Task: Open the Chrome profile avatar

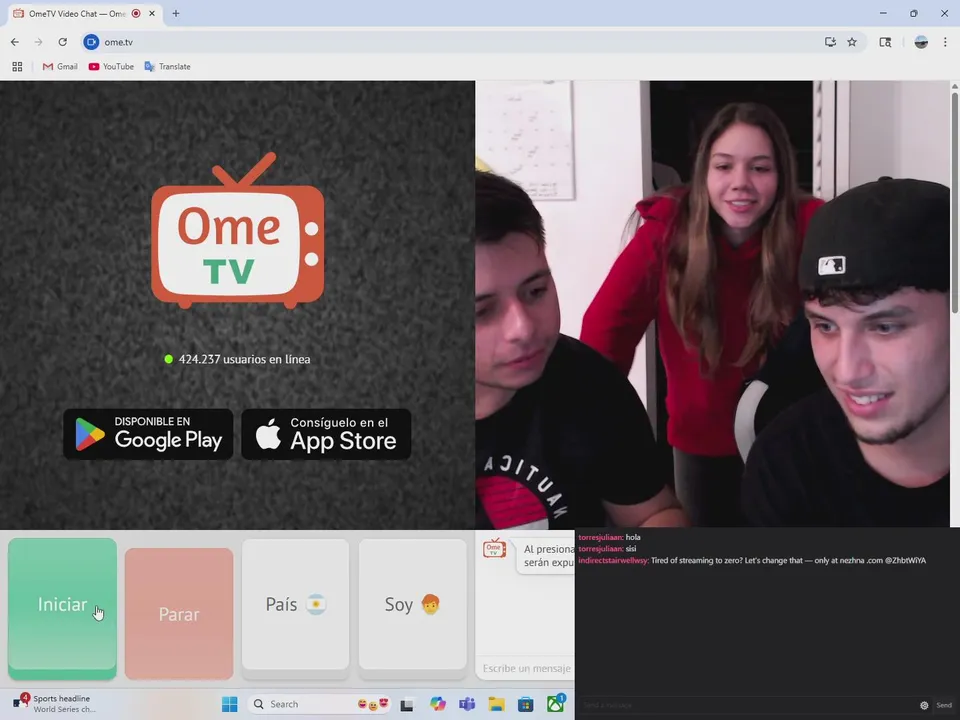Action: coord(921,42)
